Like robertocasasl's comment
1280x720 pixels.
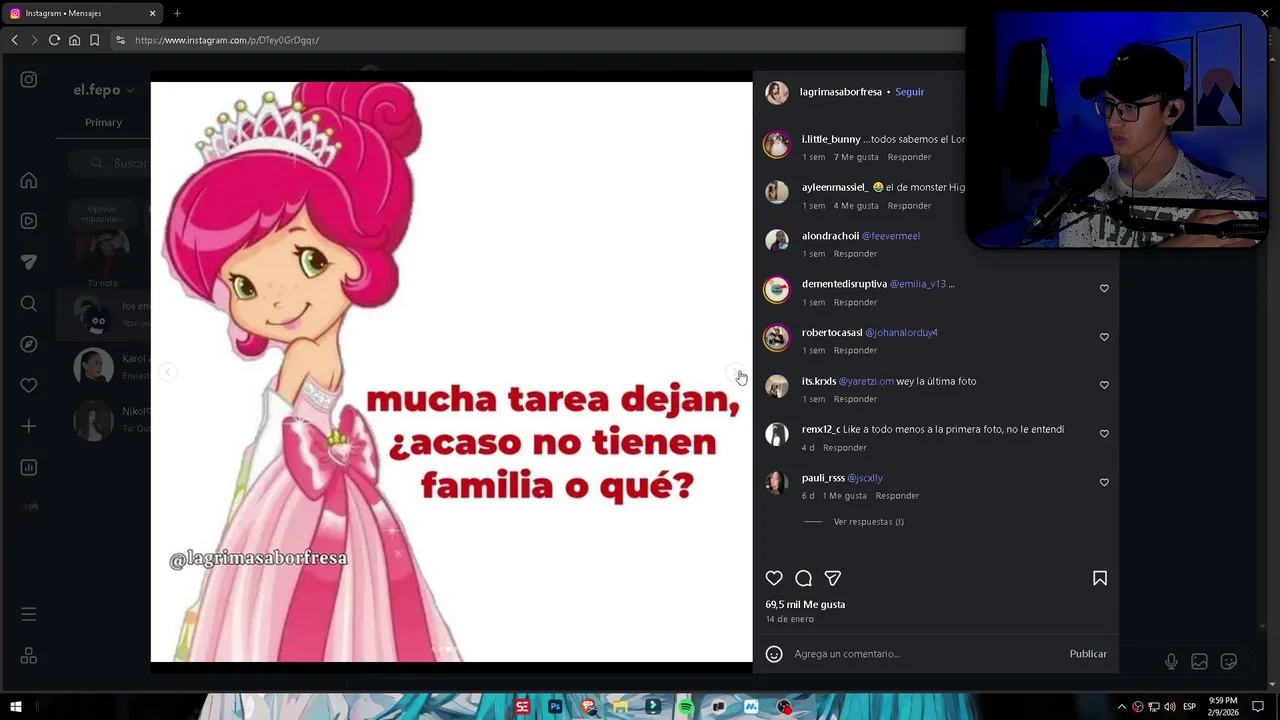tap(1104, 337)
